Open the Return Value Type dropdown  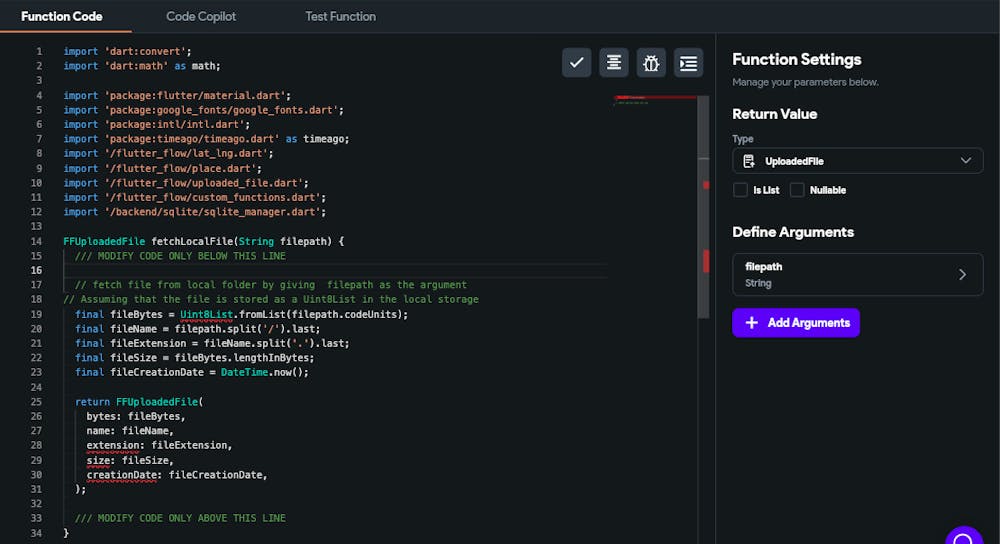pos(857,161)
